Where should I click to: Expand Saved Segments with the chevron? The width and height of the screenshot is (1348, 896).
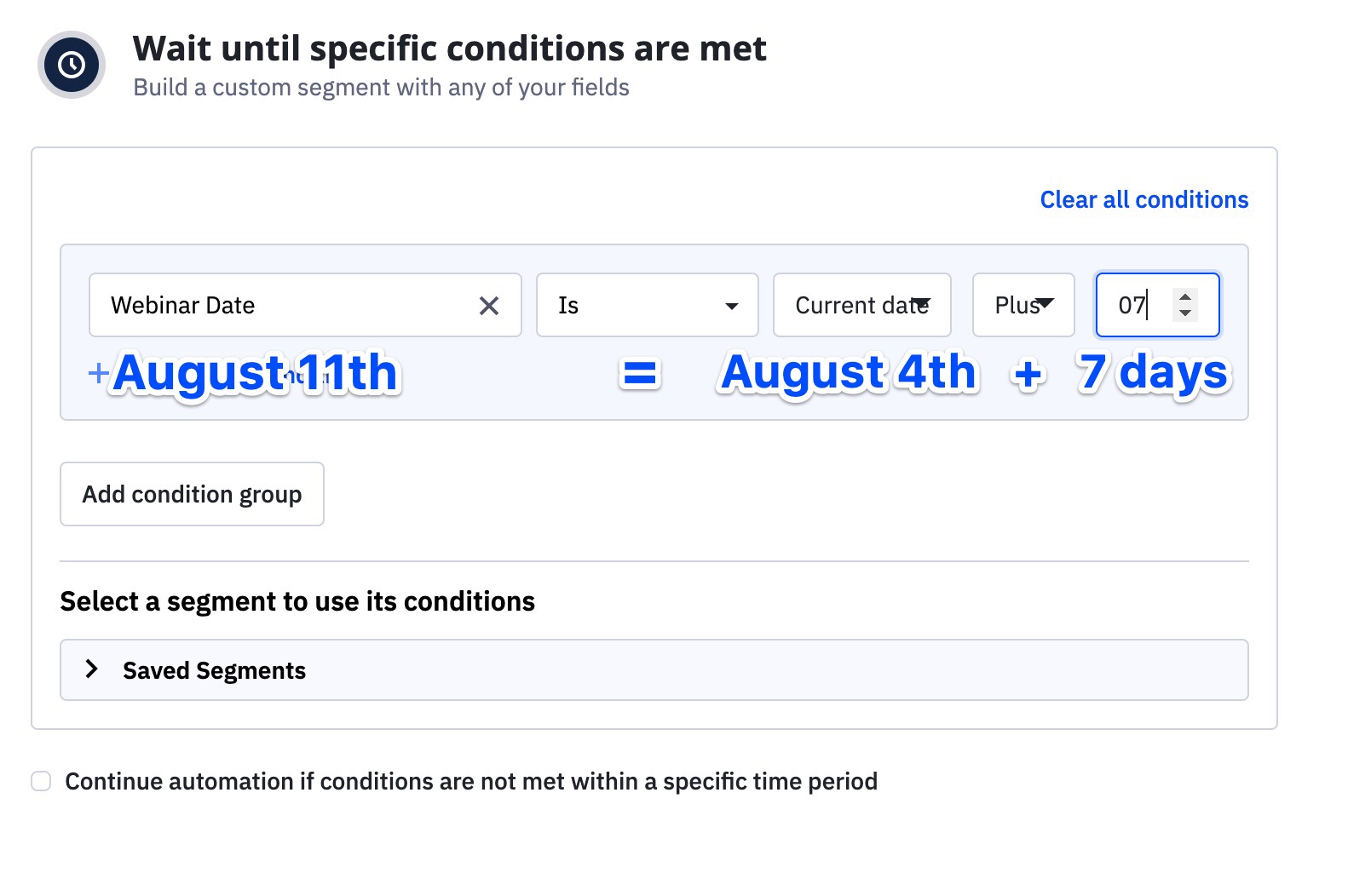(91, 669)
